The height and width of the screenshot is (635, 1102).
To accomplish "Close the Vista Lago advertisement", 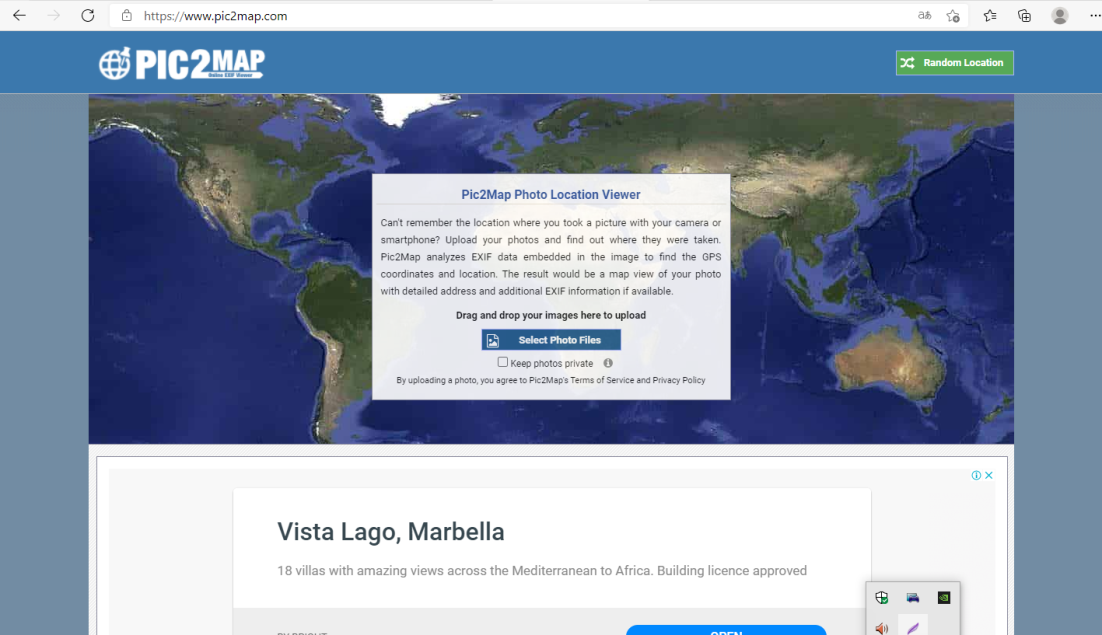I will click(x=989, y=475).
